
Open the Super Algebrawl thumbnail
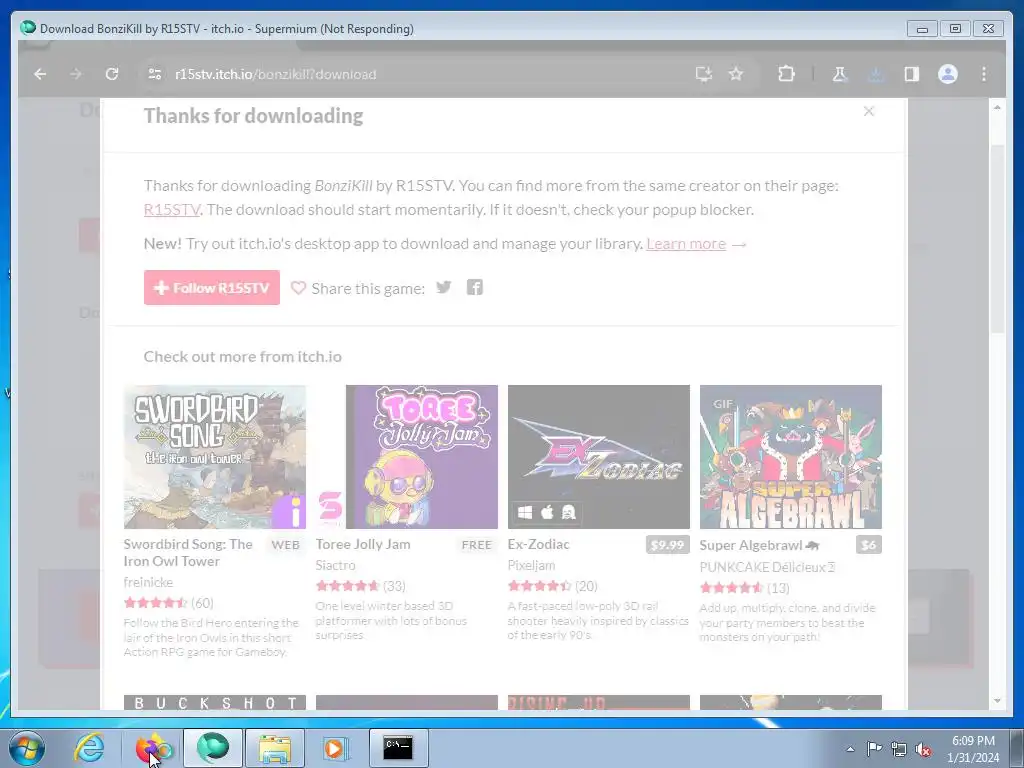[791, 456]
